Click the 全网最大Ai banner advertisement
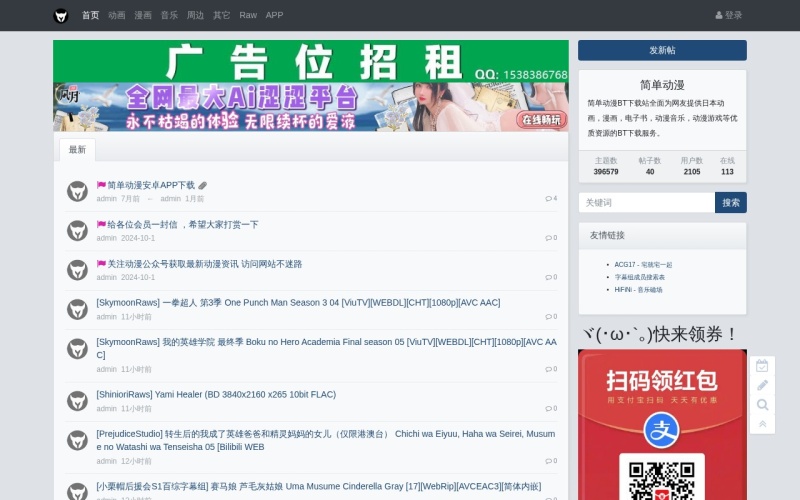 click(311, 107)
